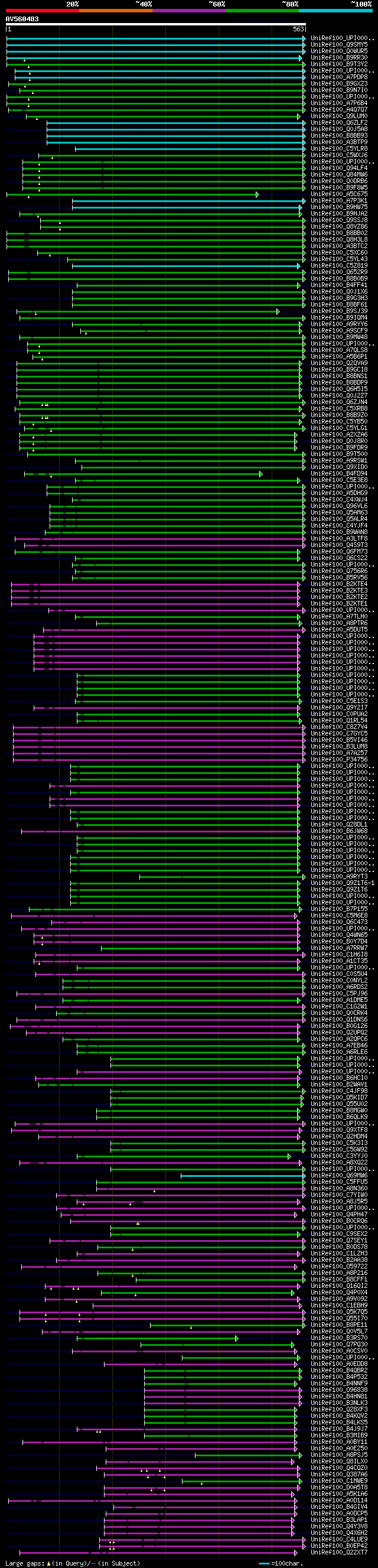
Task: Select hit label UniRef100_Q5K7Q5
Action: (339, 1312)
